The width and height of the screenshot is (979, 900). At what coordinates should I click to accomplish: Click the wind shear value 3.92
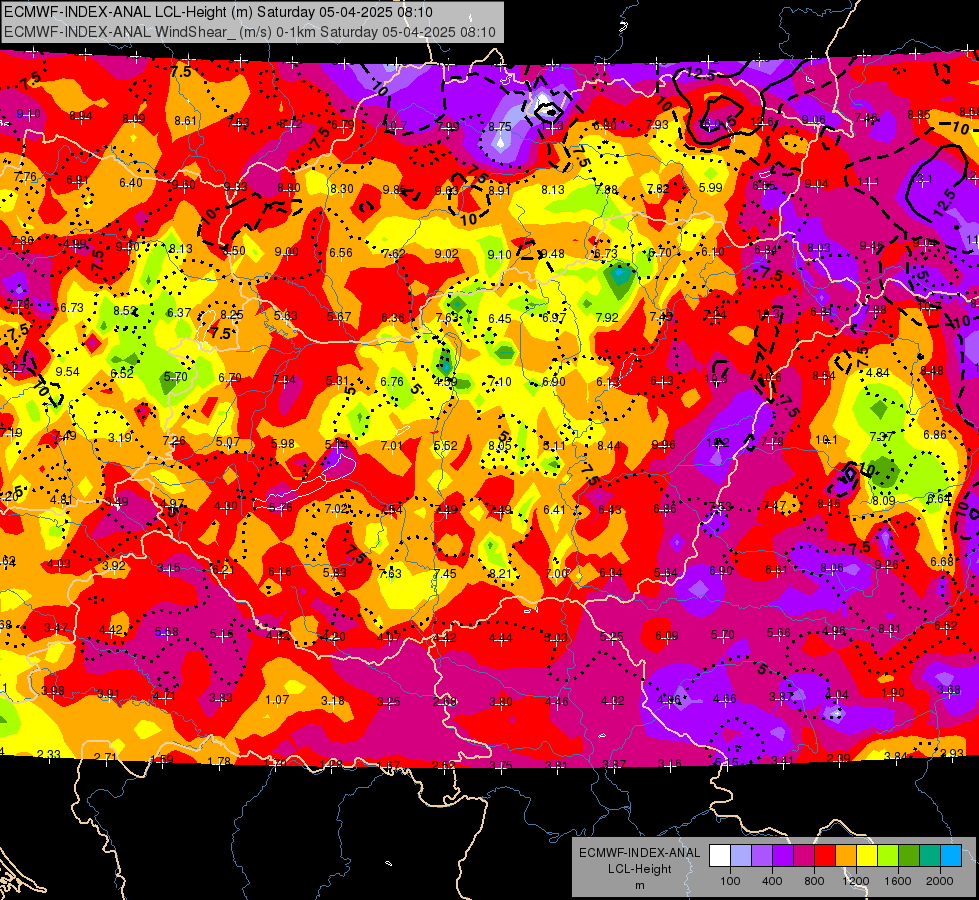click(x=114, y=565)
